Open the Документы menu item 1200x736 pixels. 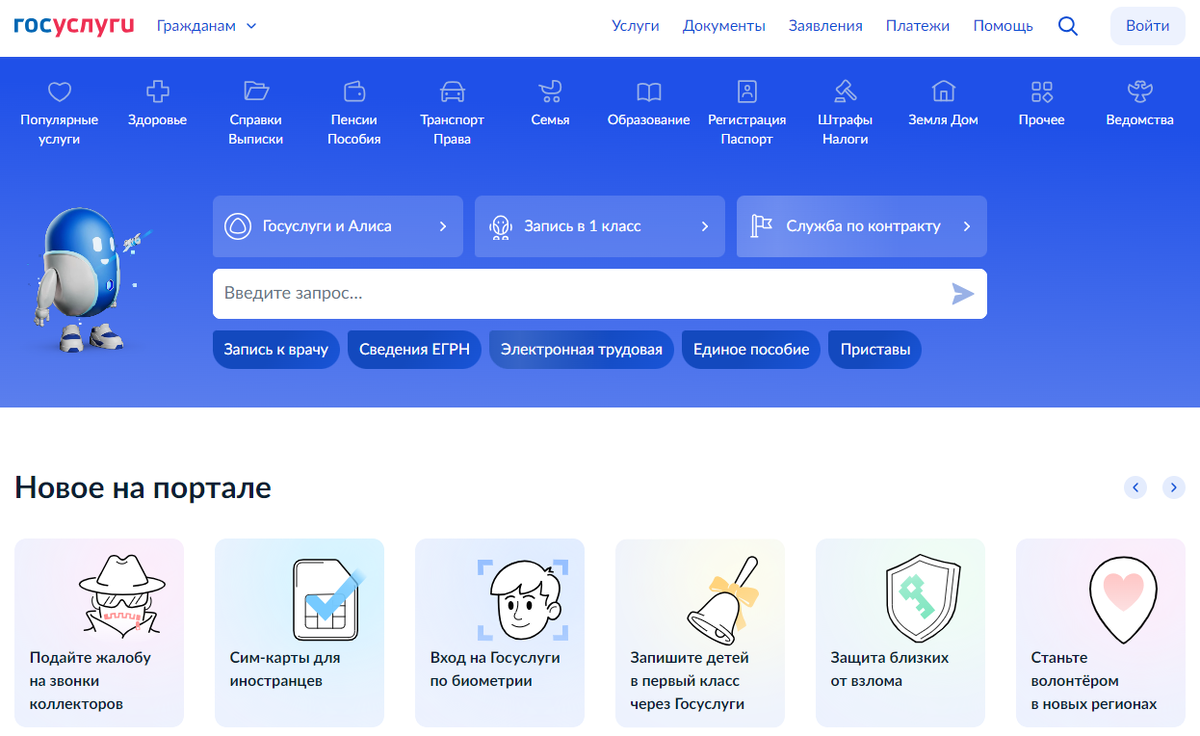coord(724,26)
